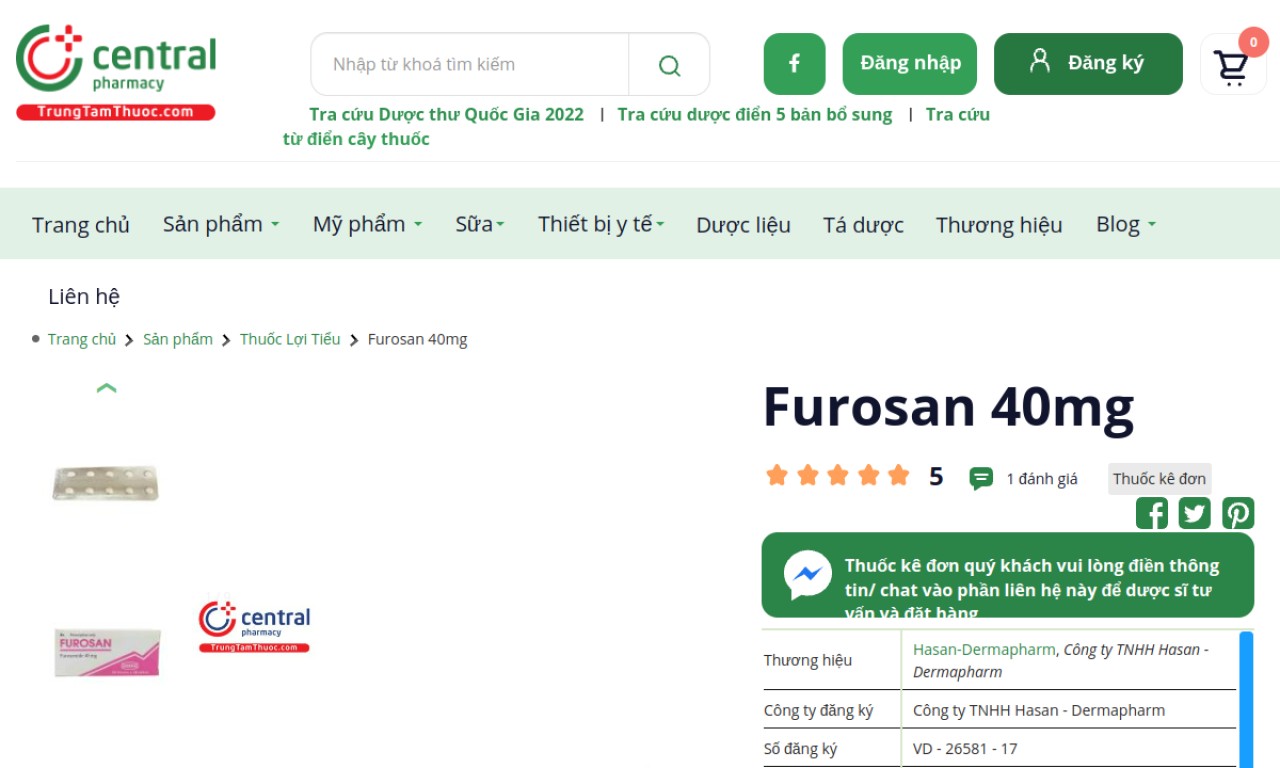Open the Facebook page button in header
Image resolution: width=1280 pixels, height=768 pixels.
pos(794,64)
